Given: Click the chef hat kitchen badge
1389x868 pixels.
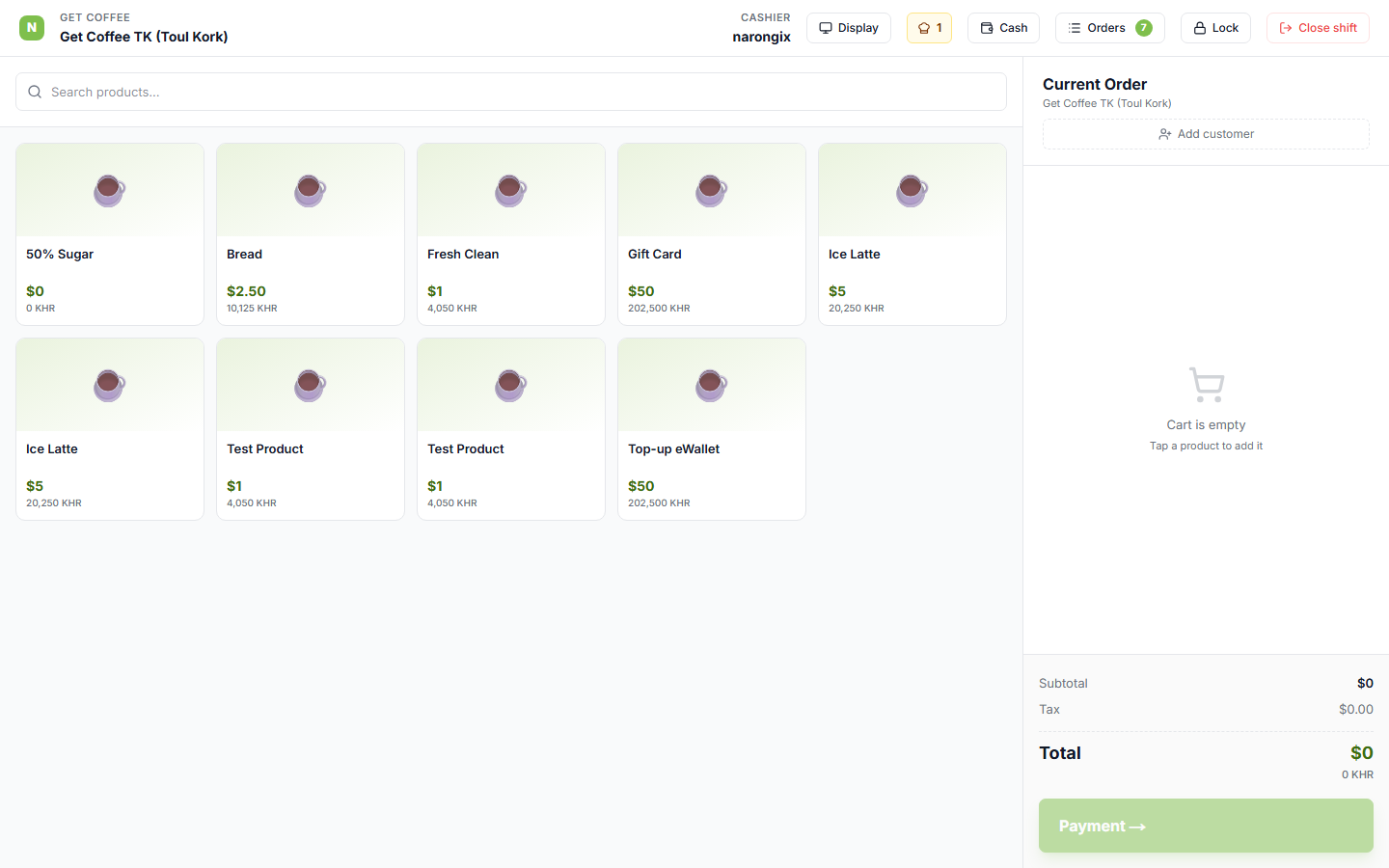Looking at the screenshot, I should click(928, 28).
